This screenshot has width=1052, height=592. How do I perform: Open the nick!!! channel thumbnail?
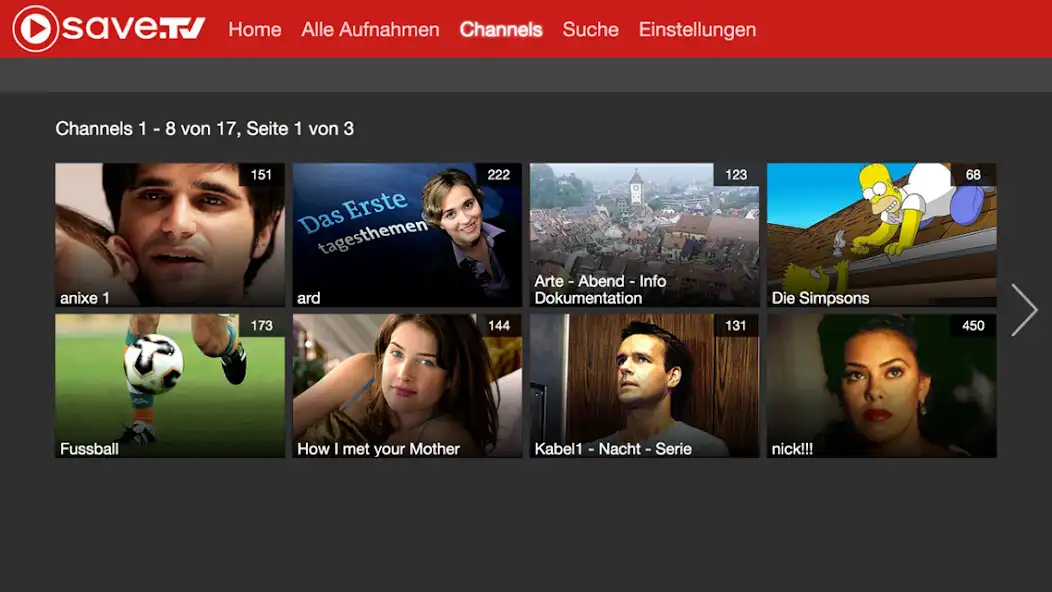[880, 384]
